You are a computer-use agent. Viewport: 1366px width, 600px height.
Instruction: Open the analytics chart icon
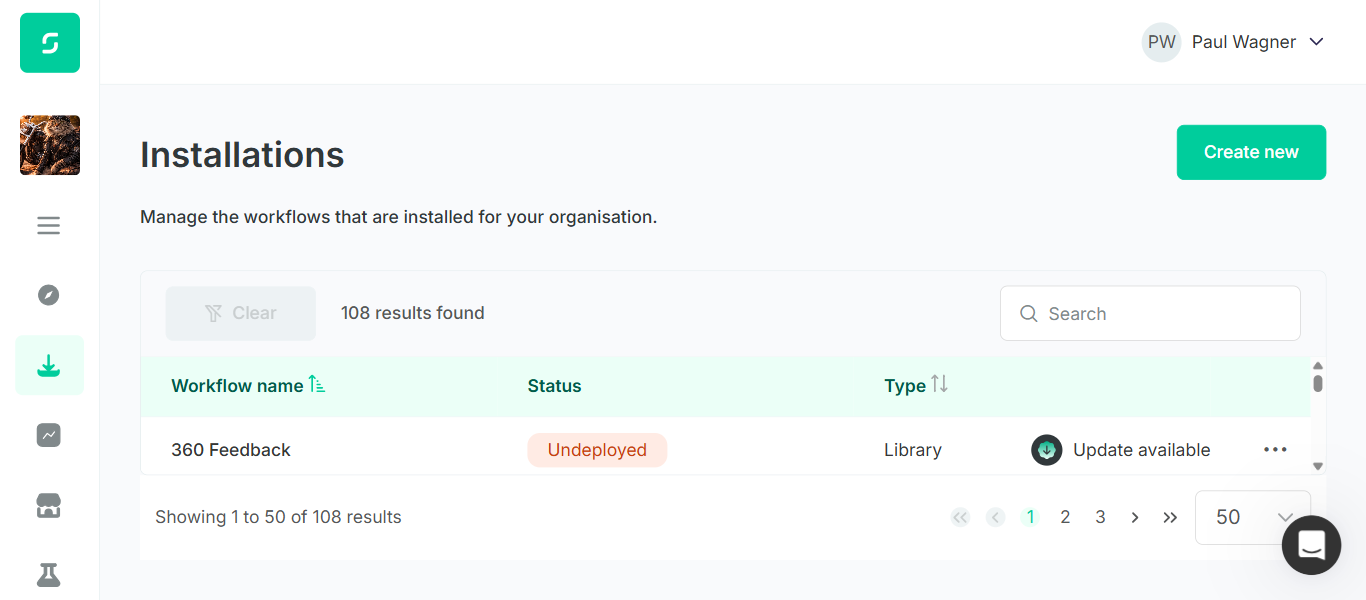[49, 435]
